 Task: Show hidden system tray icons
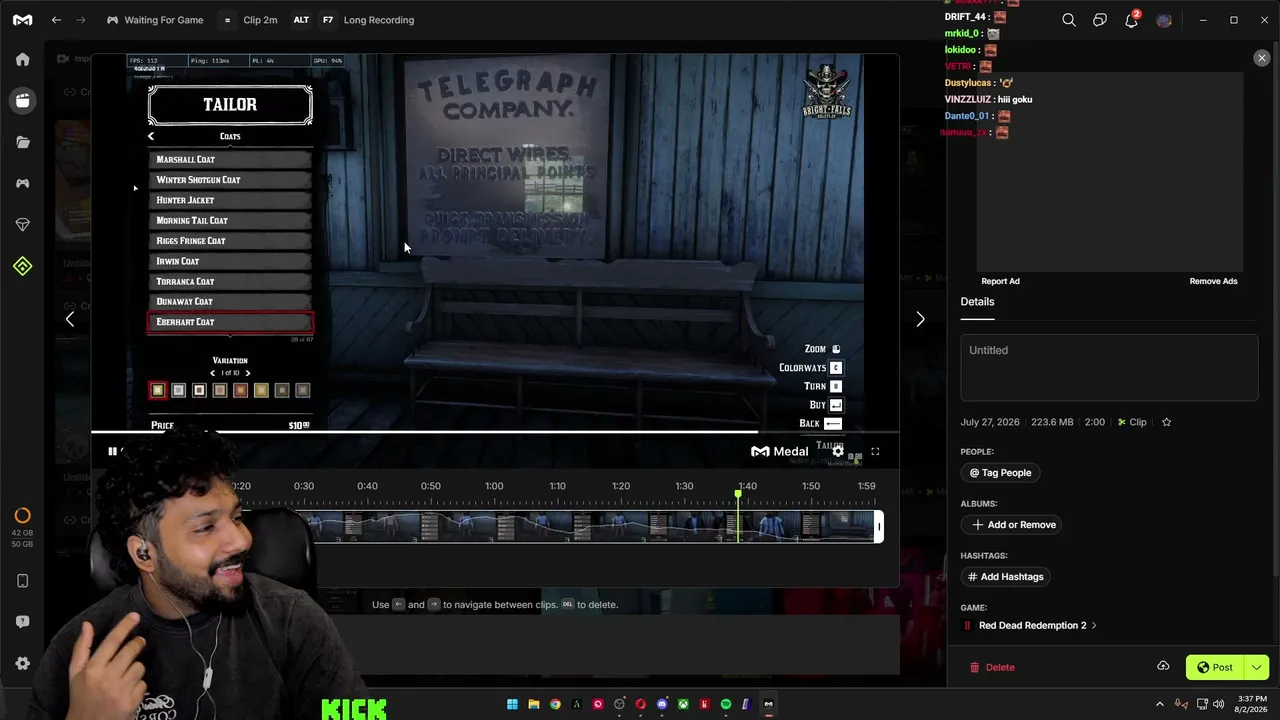point(1160,704)
